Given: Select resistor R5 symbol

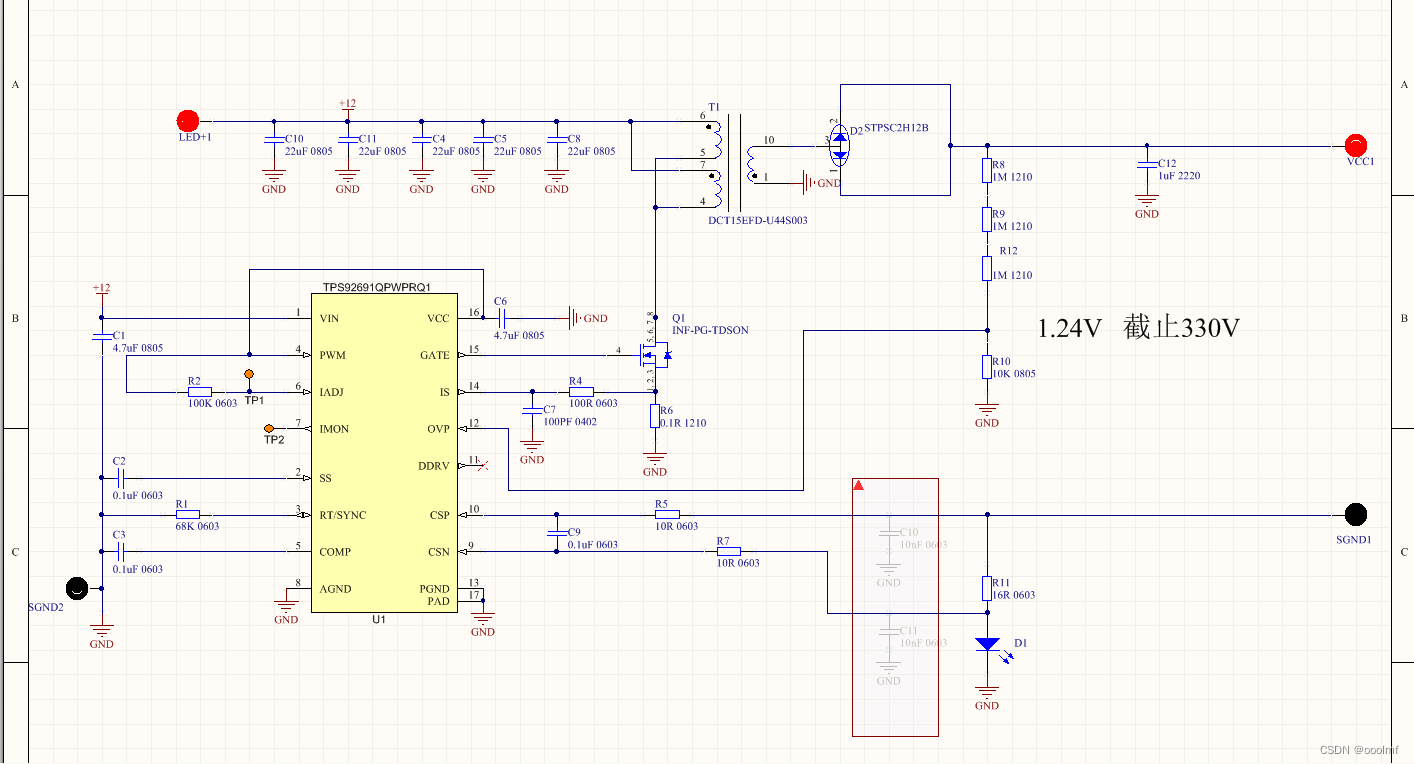Looking at the screenshot, I should tap(667, 515).
